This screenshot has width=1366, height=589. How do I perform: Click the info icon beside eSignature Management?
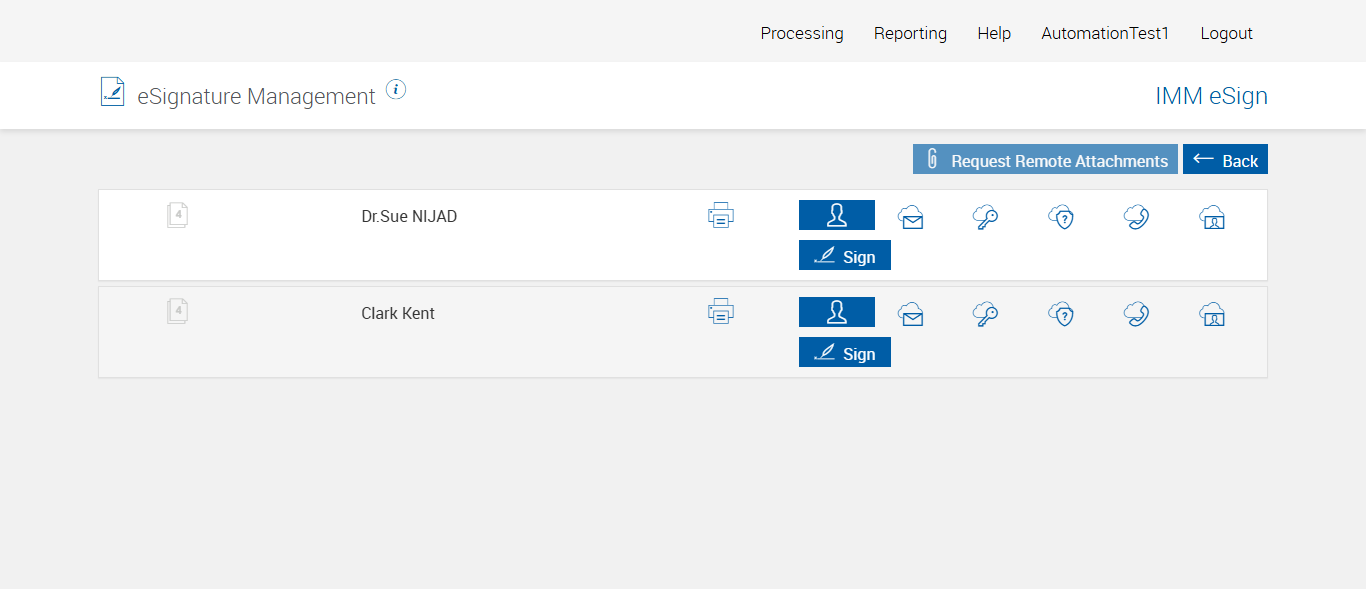pos(396,90)
